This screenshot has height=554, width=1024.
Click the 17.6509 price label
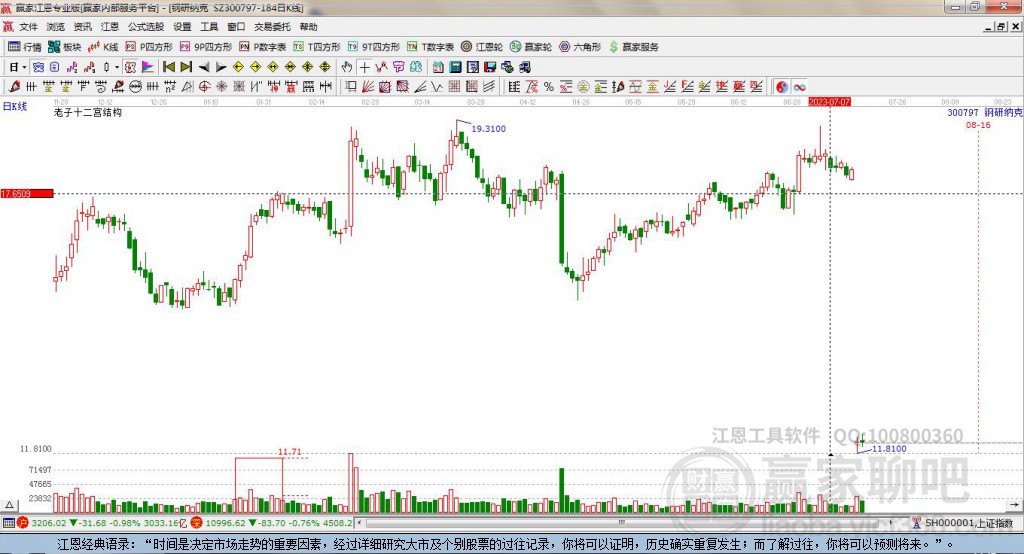pos(27,193)
